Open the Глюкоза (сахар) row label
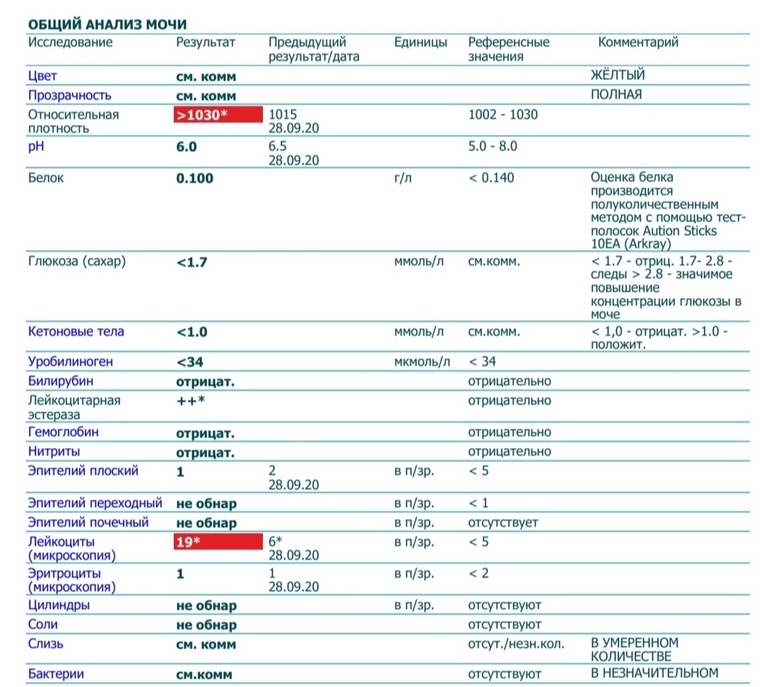Image resolution: width=770 pixels, height=687 pixels. [77, 262]
